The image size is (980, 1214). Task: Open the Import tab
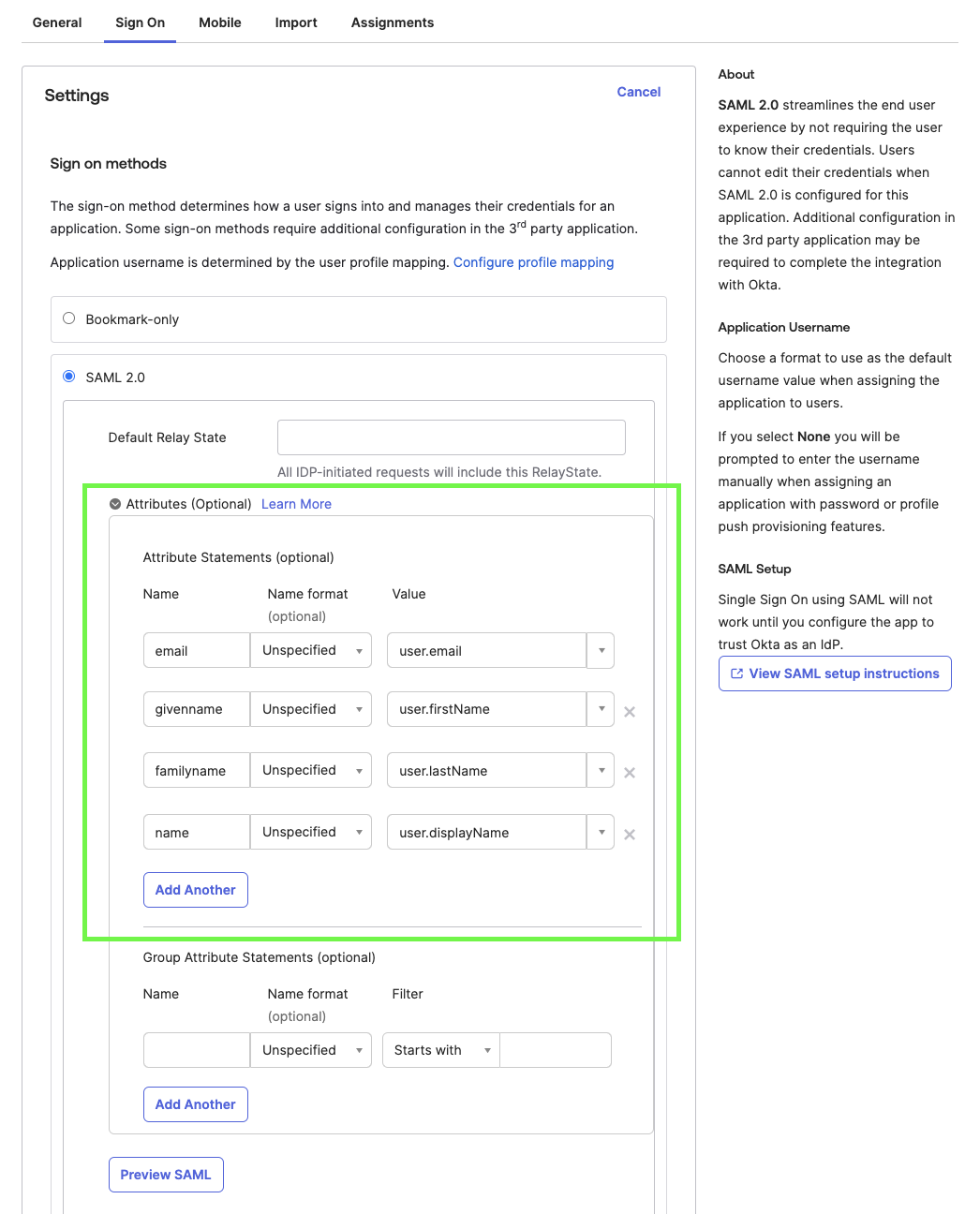click(x=296, y=22)
